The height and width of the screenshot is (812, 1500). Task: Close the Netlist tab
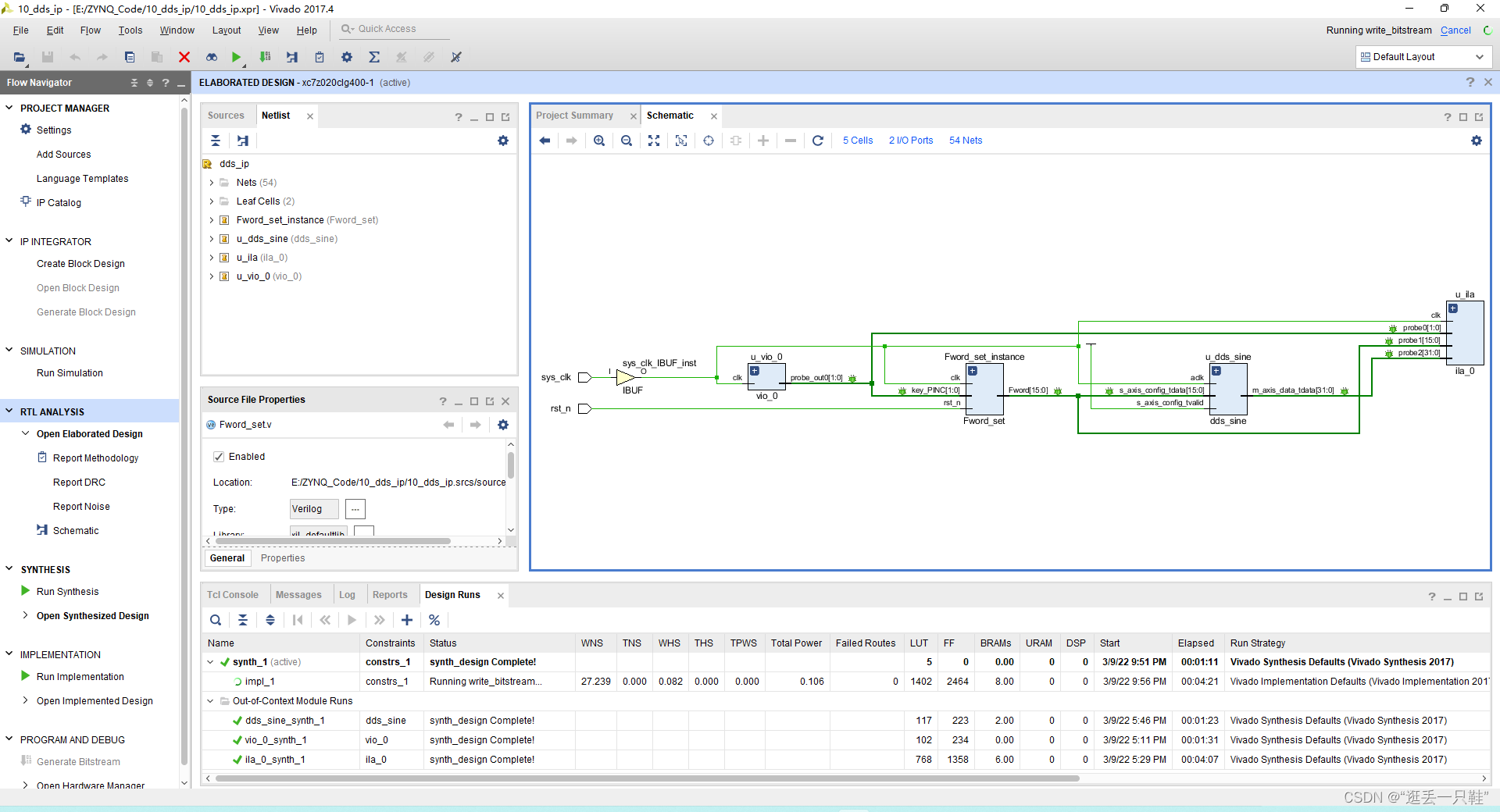click(x=310, y=116)
